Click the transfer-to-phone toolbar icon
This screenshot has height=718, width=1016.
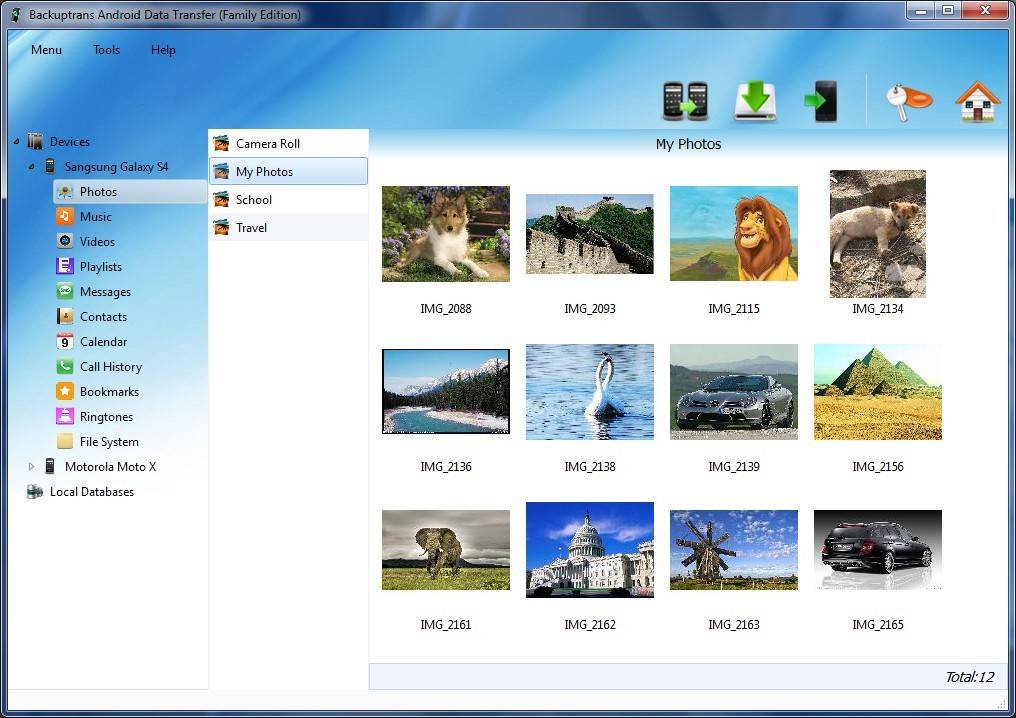coord(822,101)
